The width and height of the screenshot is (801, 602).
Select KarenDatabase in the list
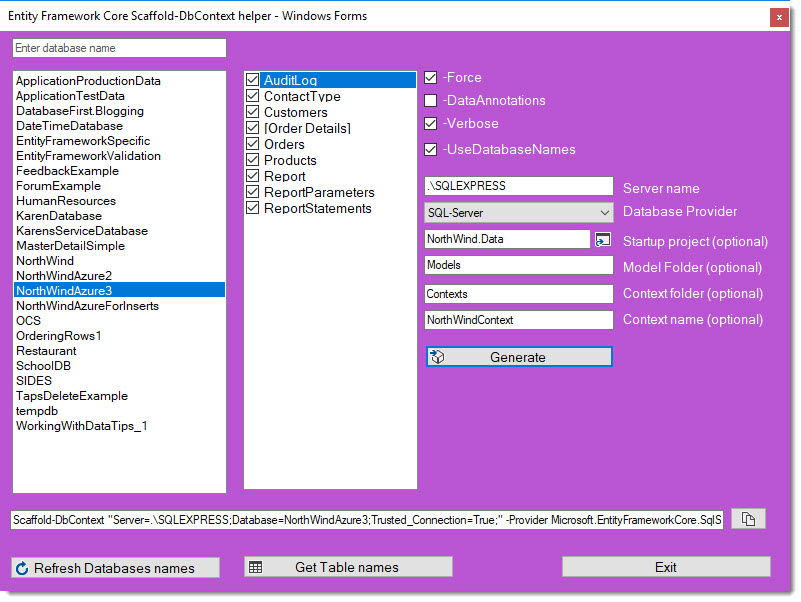point(119,216)
